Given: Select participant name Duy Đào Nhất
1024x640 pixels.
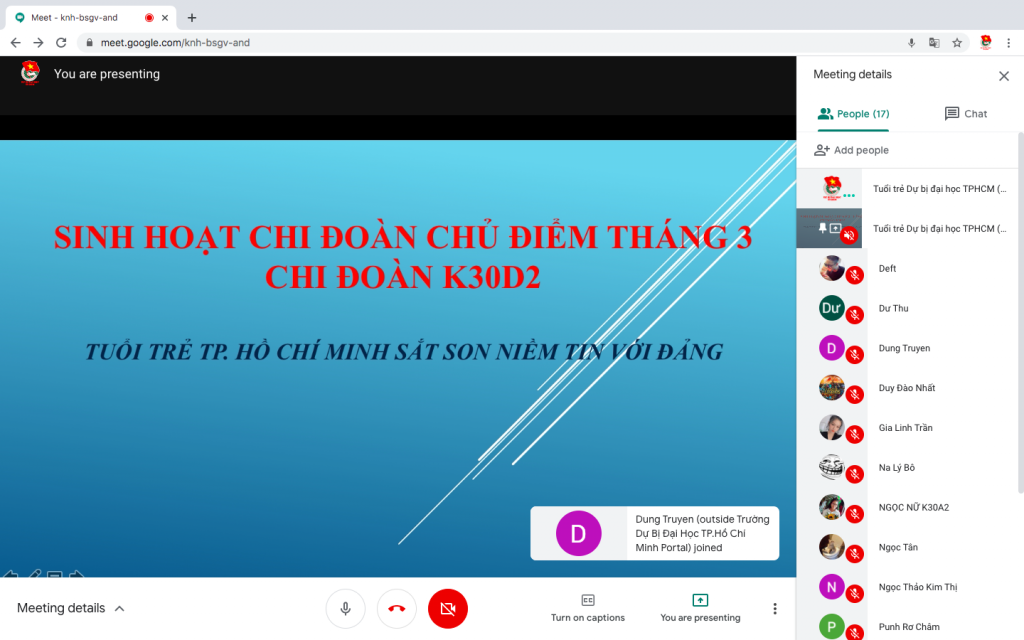Looking at the screenshot, I should pos(906,388).
